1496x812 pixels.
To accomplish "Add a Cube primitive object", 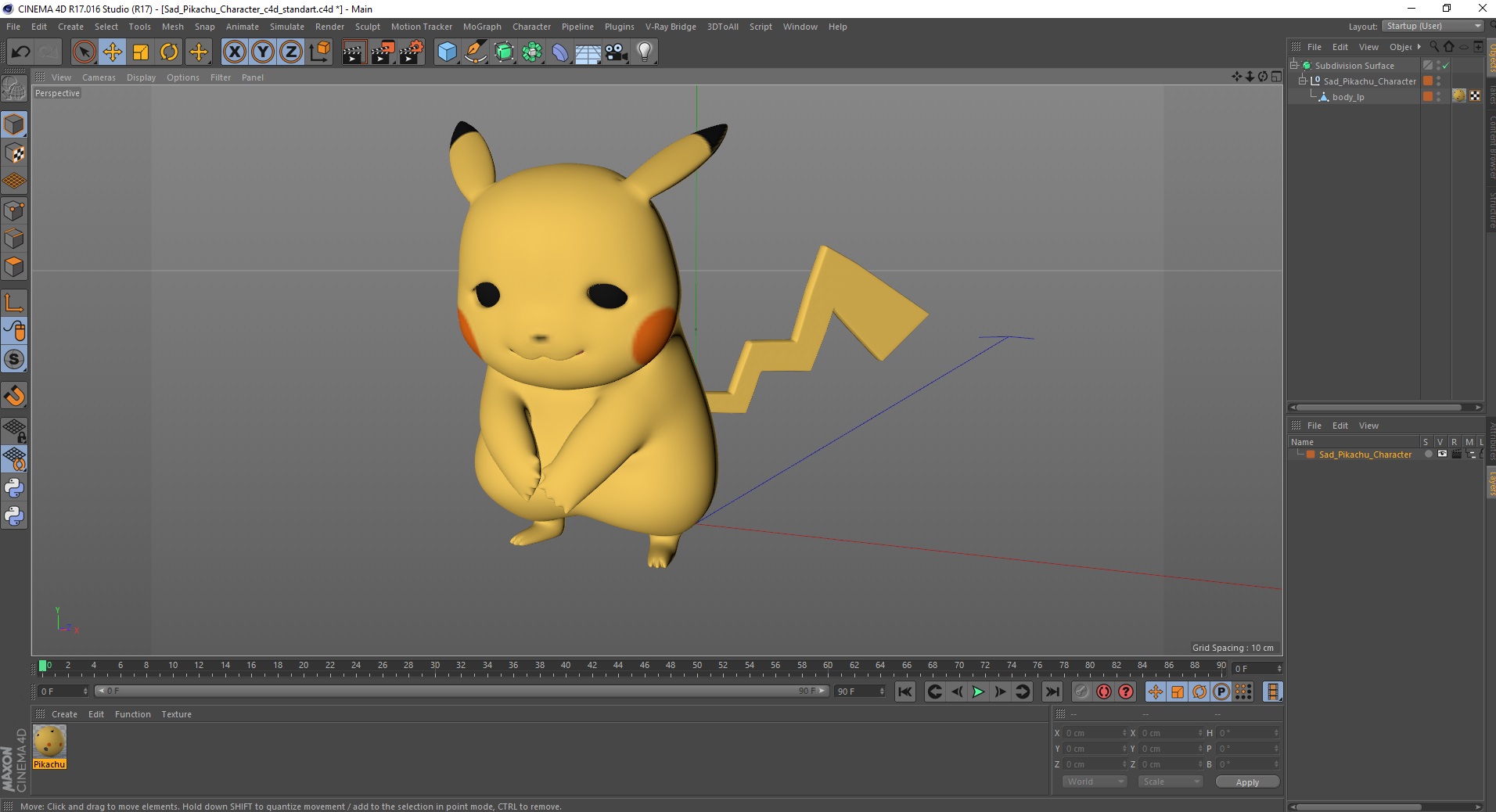I will [x=447, y=52].
